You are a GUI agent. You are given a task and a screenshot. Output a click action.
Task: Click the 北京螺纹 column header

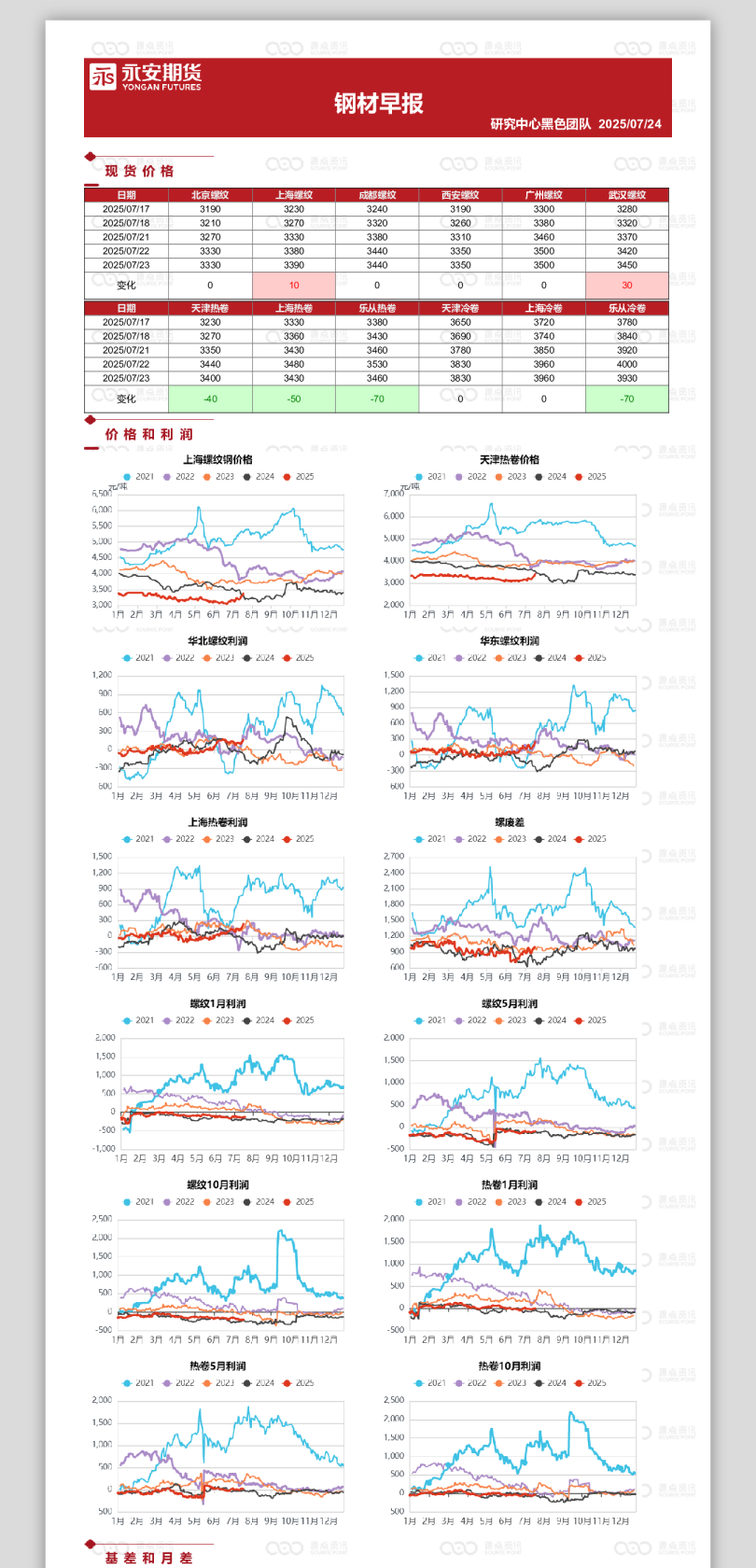(210, 195)
